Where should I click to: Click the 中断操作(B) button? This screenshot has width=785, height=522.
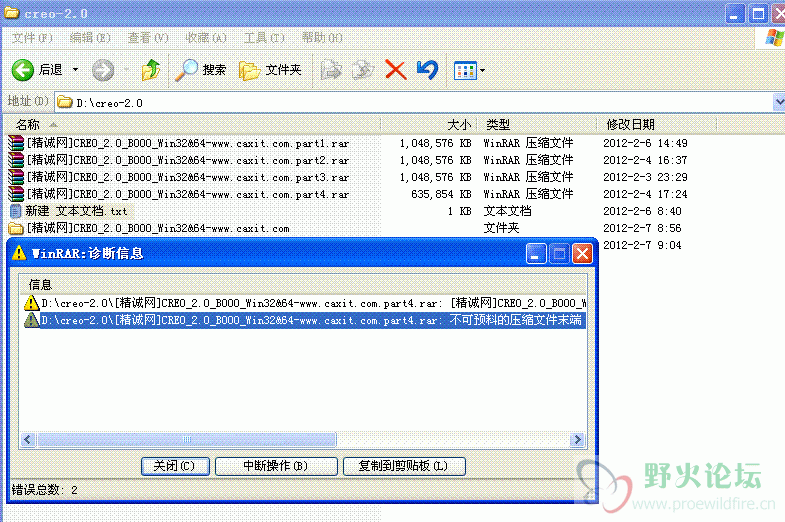[x=276, y=466]
